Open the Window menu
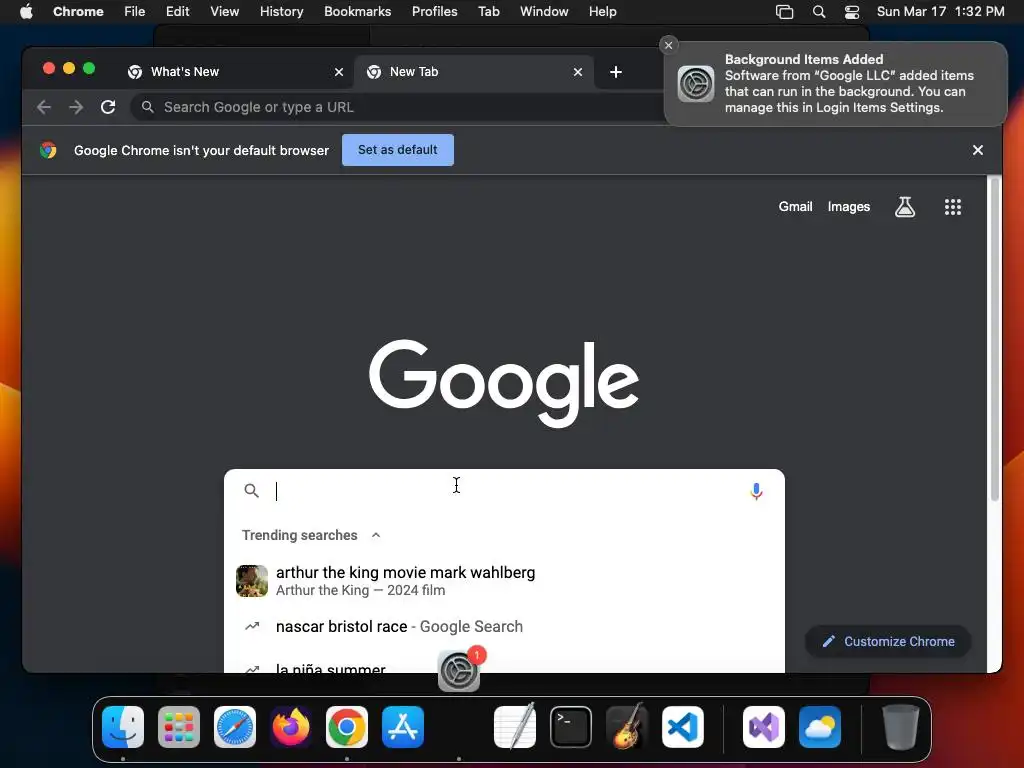 (x=544, y=11)
